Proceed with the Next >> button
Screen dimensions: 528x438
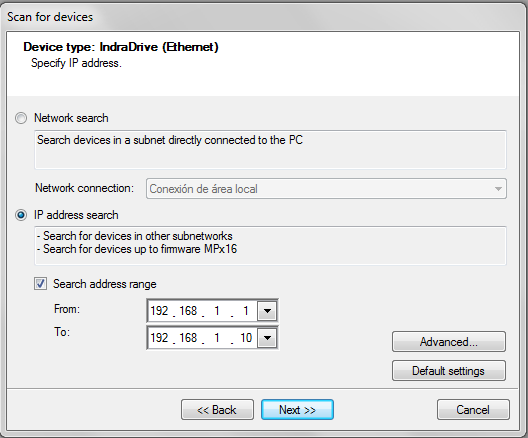[x=297, y=410]
